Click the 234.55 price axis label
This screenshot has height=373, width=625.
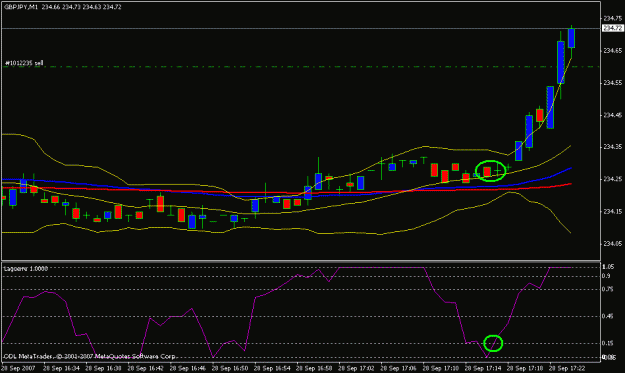[x=613, y=83]
